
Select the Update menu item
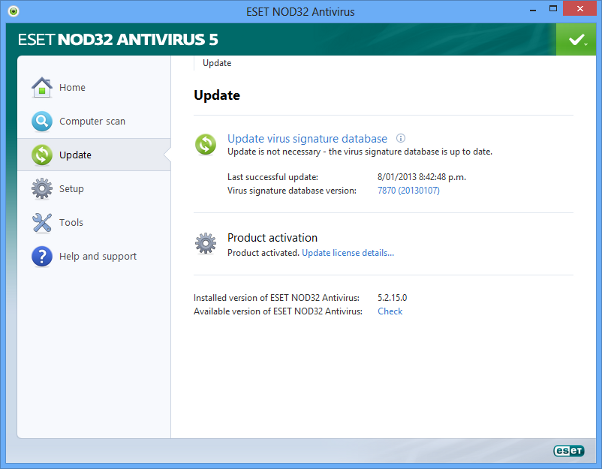point(94,155)
